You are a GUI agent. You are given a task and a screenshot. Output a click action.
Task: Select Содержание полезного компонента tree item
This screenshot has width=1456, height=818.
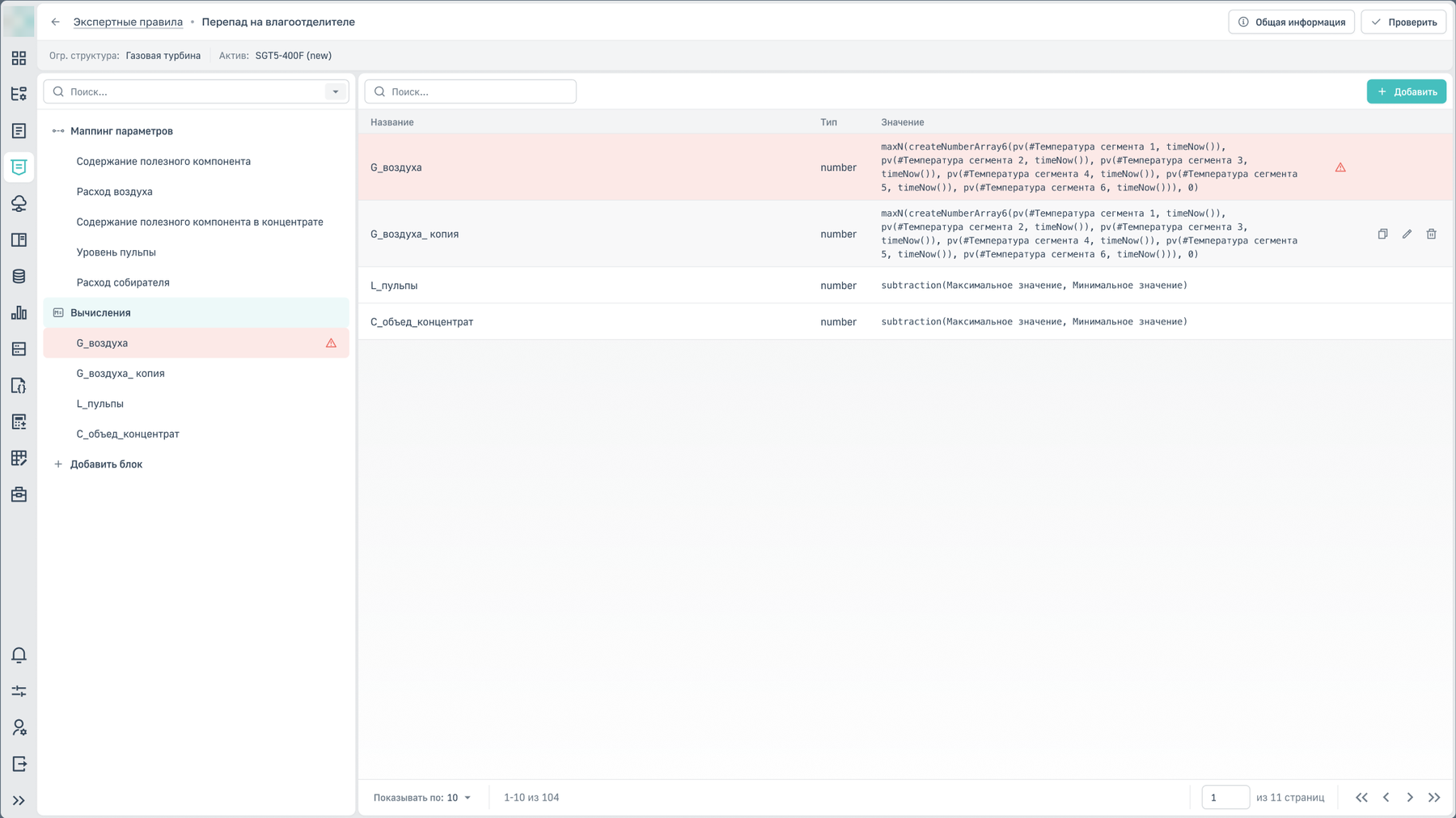(163, 161)
